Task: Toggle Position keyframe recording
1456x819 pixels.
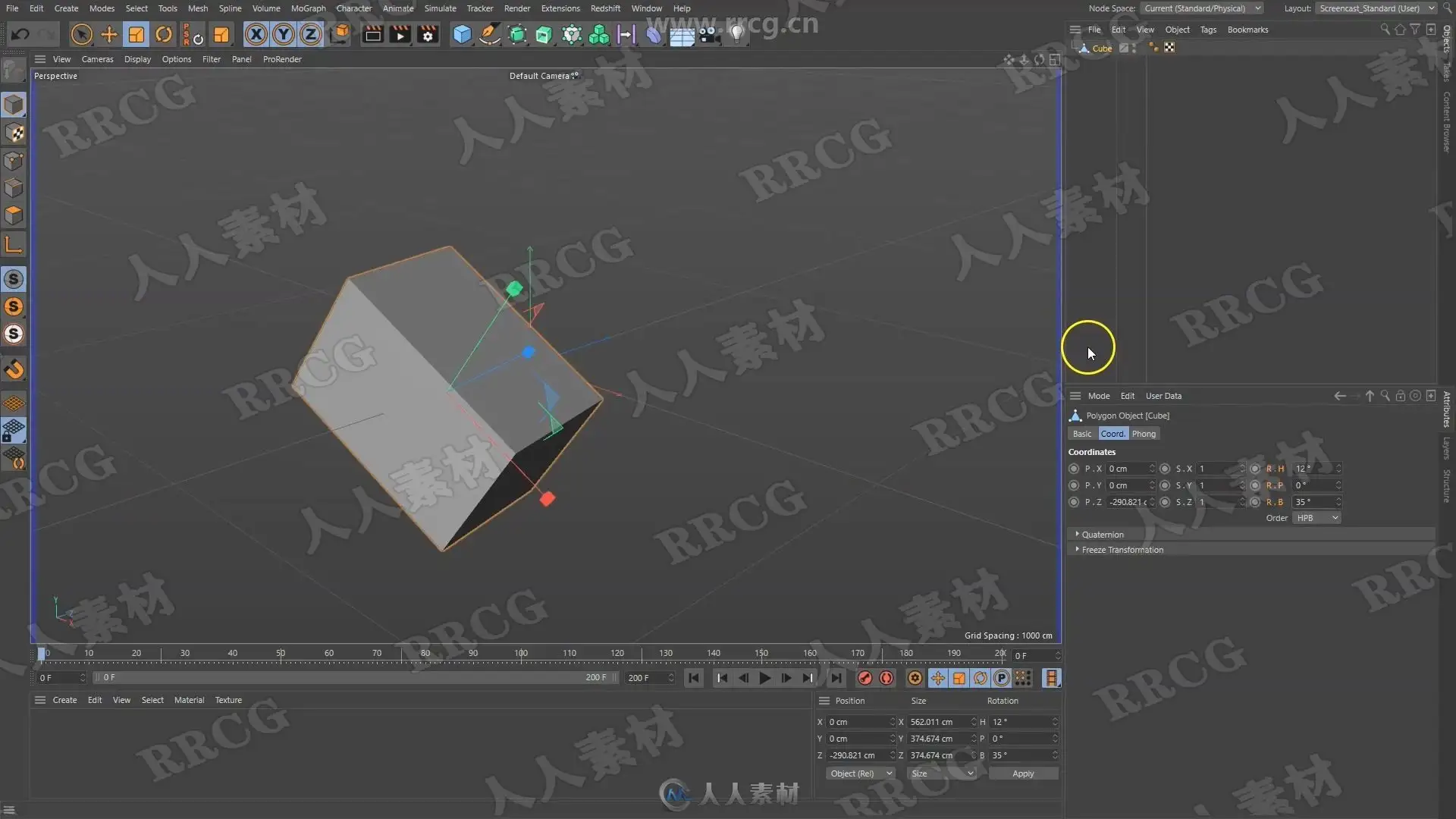Action: tap(938, 678)
